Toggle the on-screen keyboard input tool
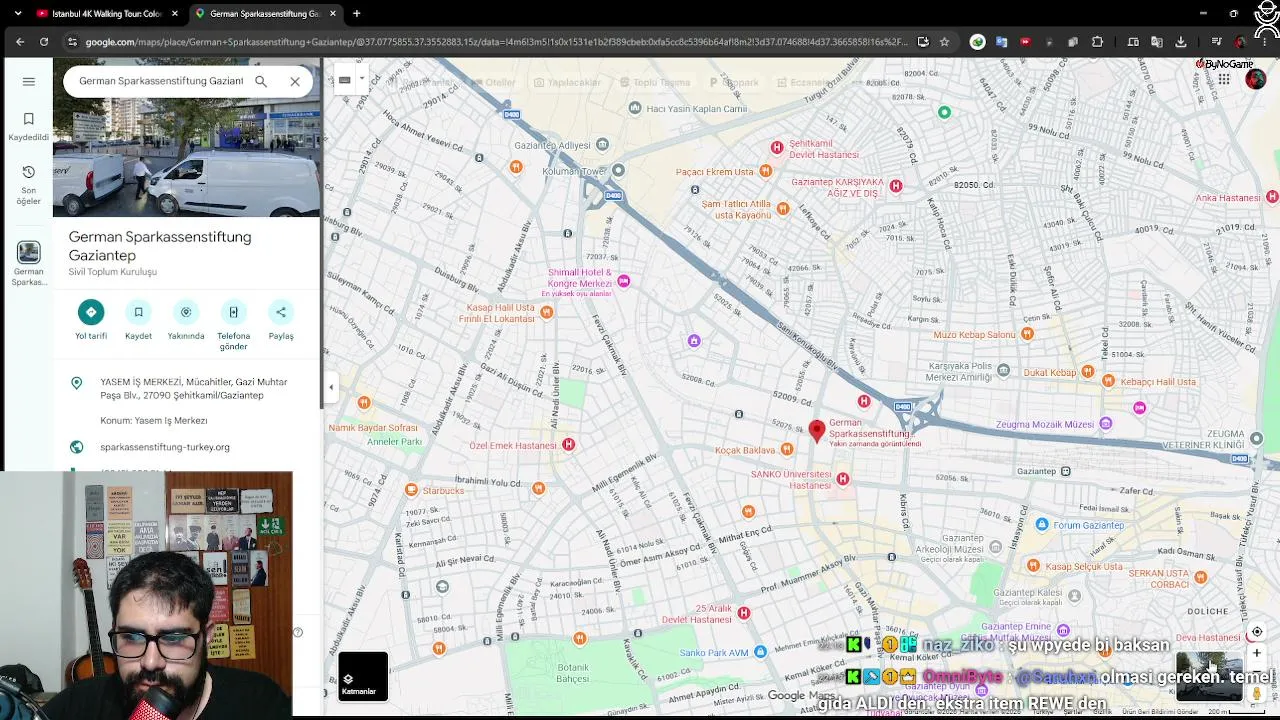 [344, 80]
